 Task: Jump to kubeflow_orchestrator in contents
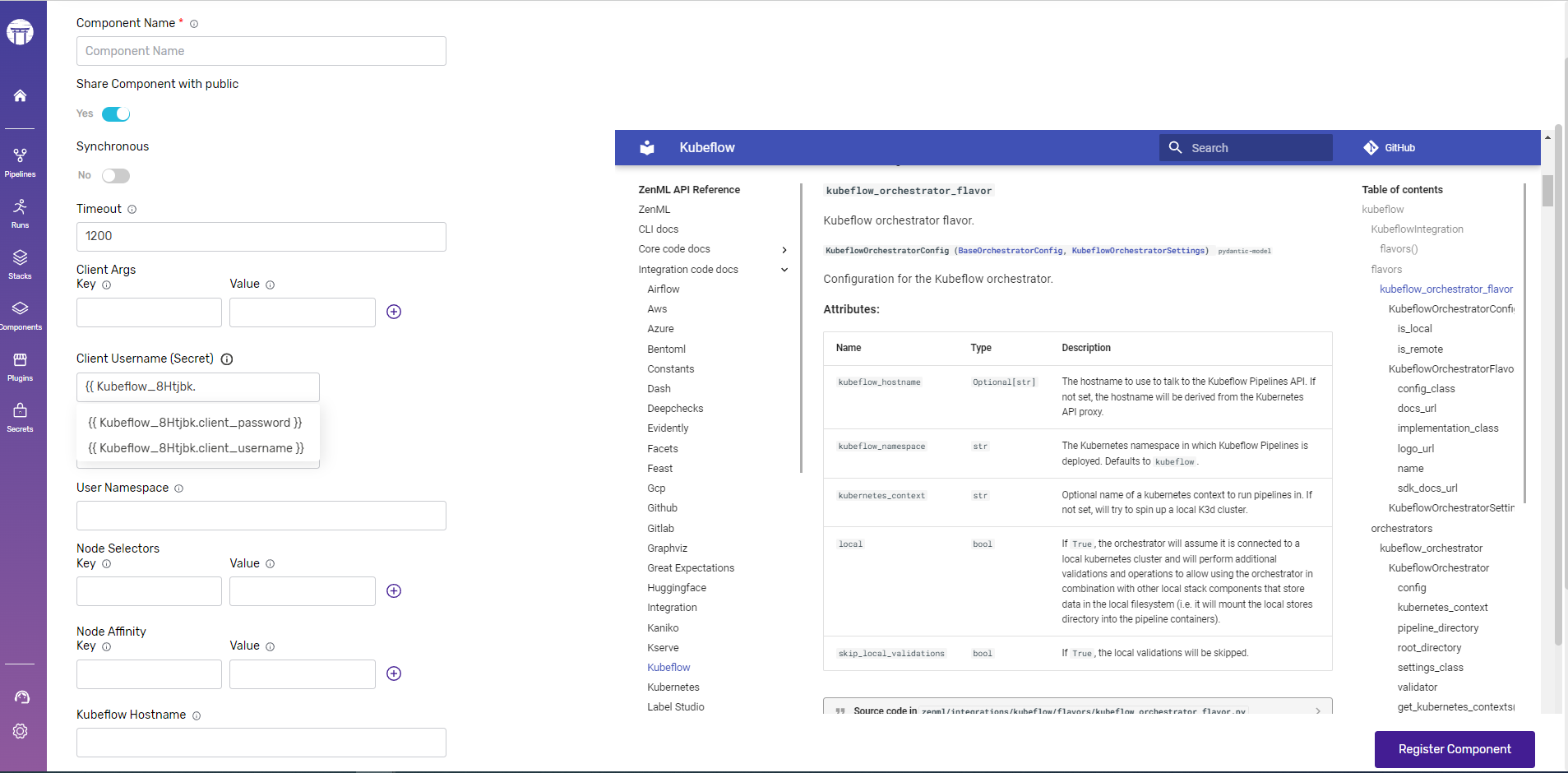[1431, 549]
